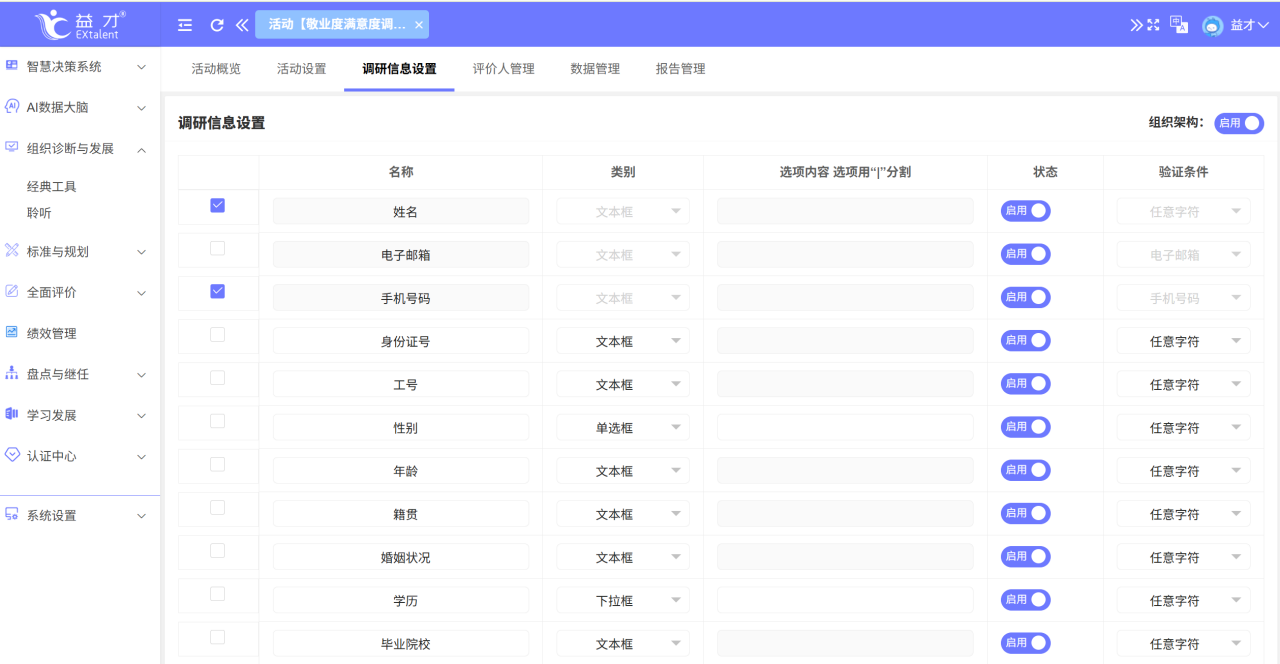
Task: Click the AI数据大脑 sidebar icon
Action: 12,106
